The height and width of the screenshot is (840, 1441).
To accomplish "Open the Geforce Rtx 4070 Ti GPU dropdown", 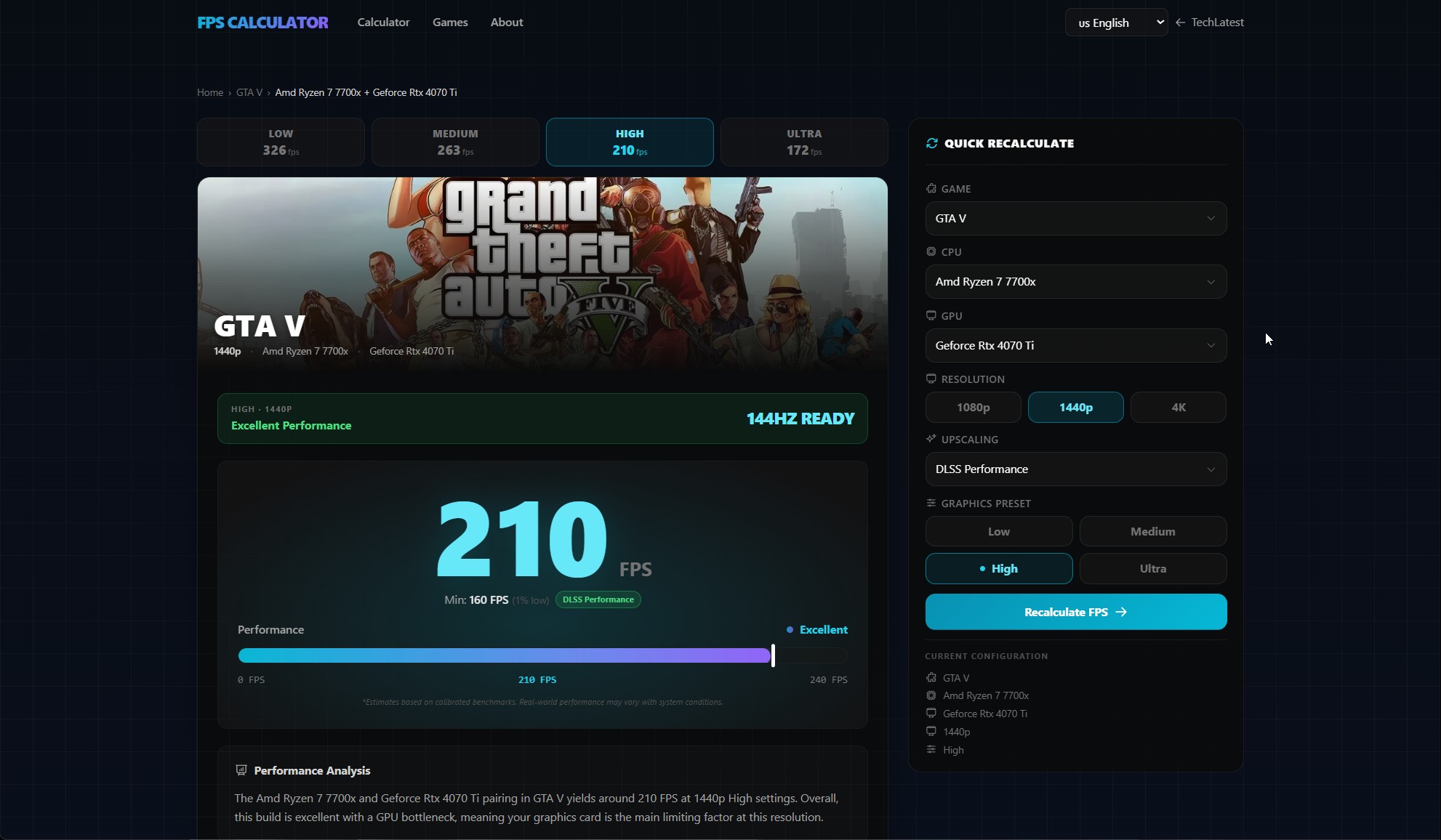I will click(x=1076, y=345).
